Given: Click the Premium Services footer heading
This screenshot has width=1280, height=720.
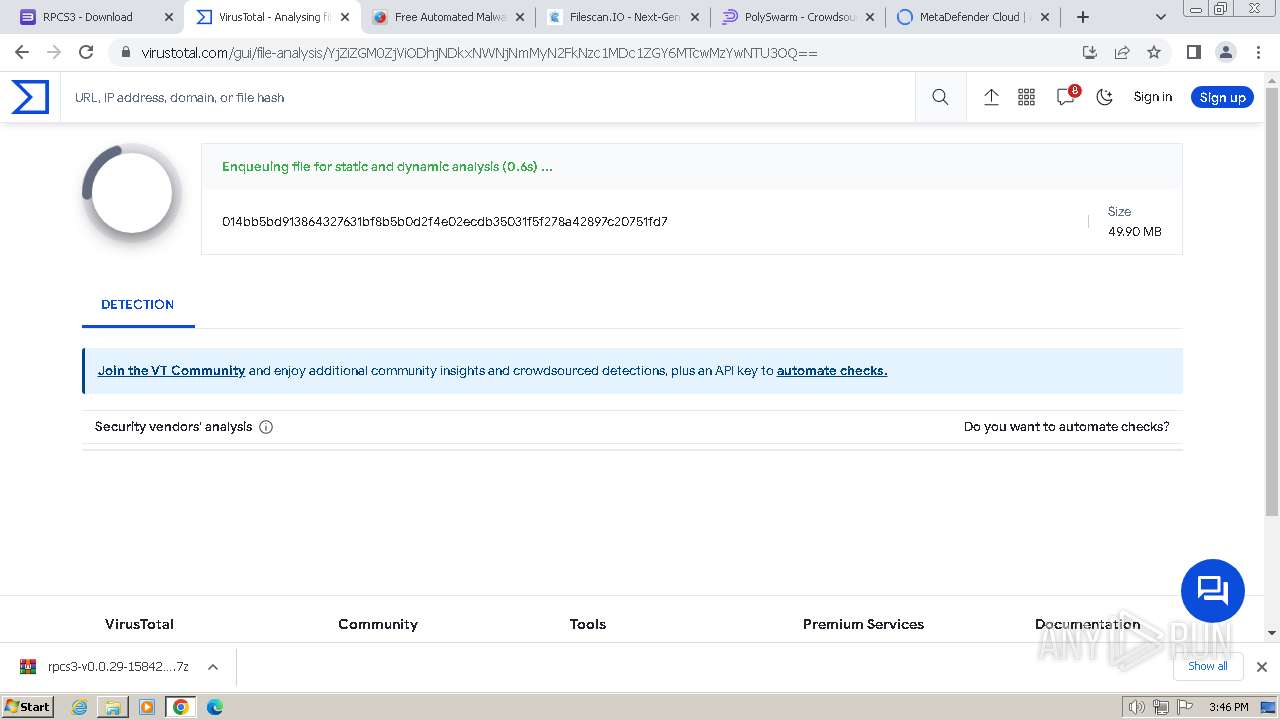Looking at the screenshot, I should (863, 624).
